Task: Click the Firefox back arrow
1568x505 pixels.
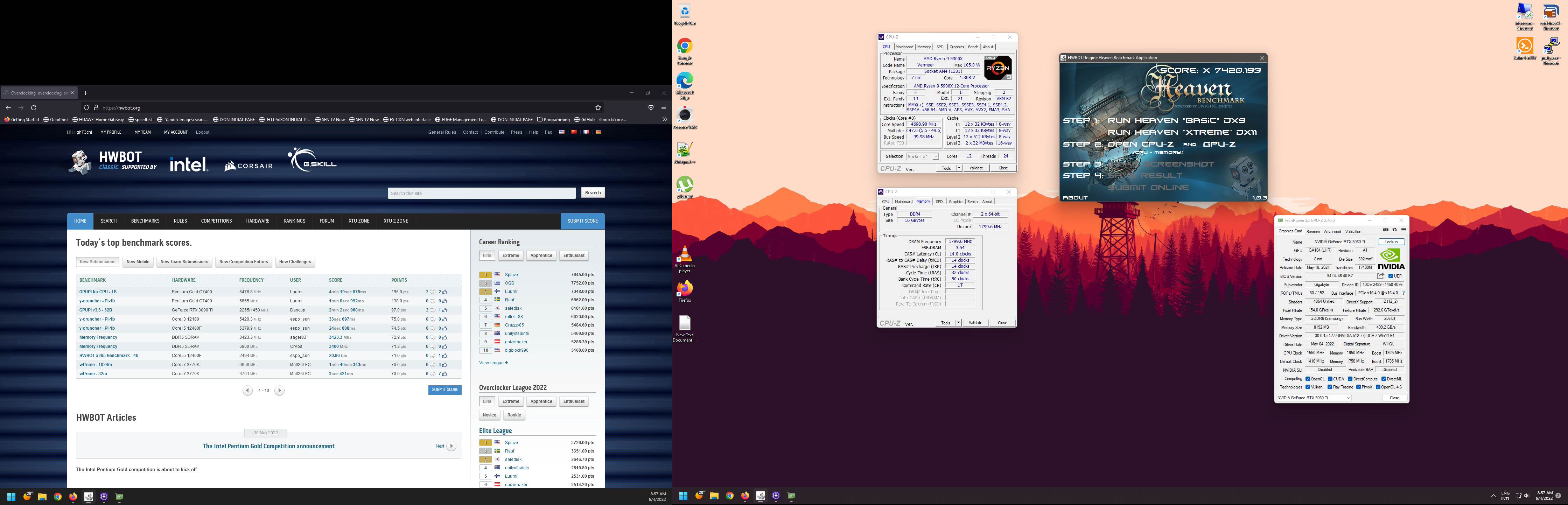Action: coord(8,108)
